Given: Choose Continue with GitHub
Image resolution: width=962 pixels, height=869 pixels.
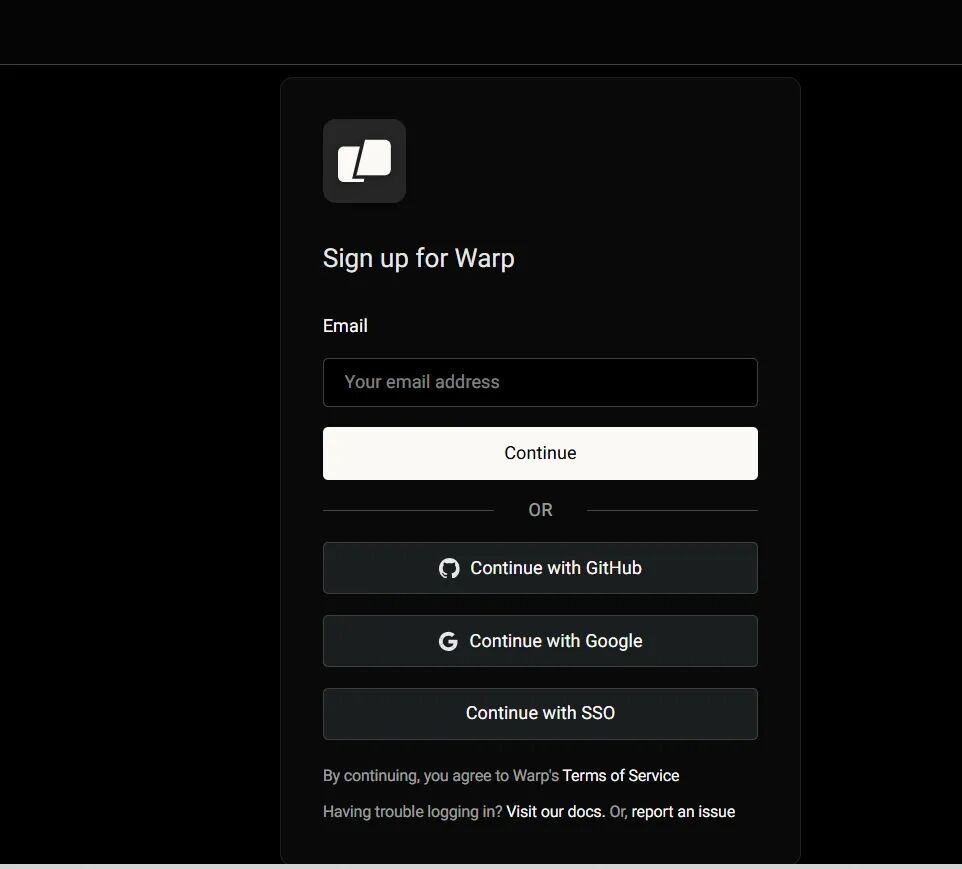Looking at the screenshot, I should click(x=540, y=568).
